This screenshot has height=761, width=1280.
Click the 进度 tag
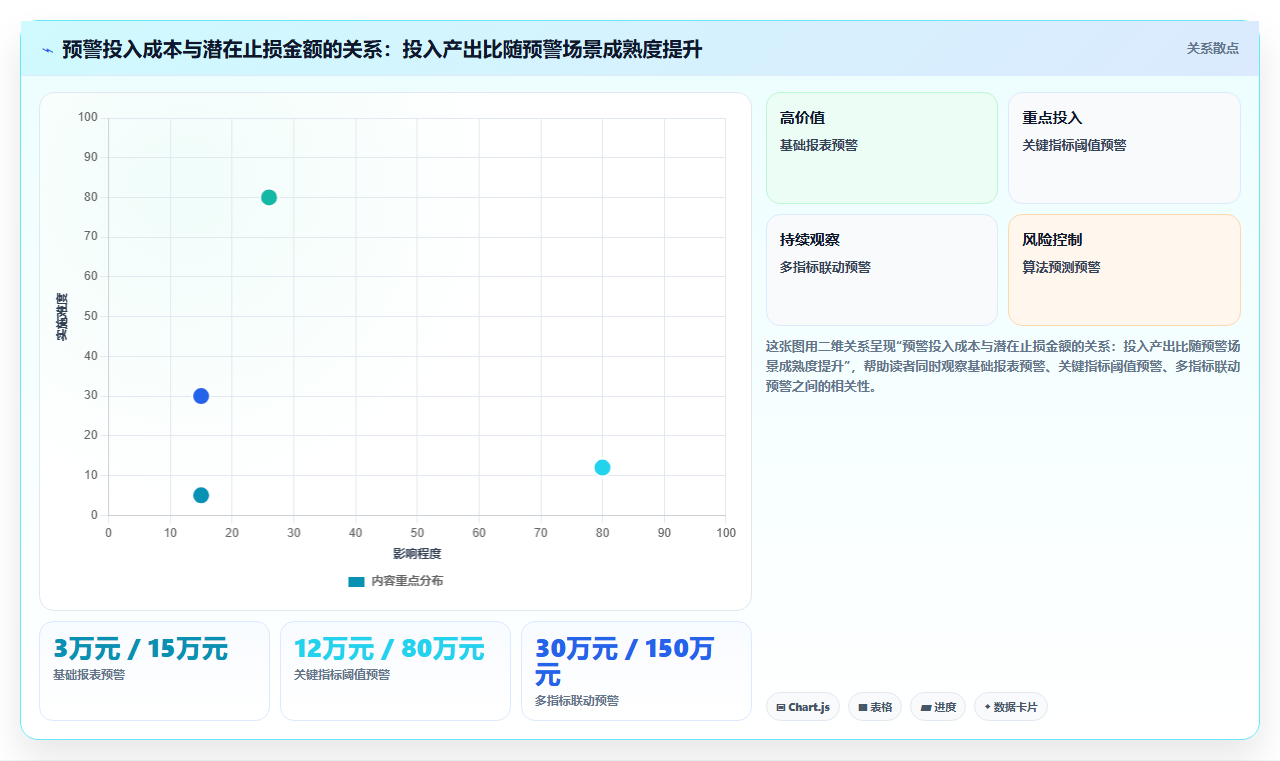tap(938, 707)
